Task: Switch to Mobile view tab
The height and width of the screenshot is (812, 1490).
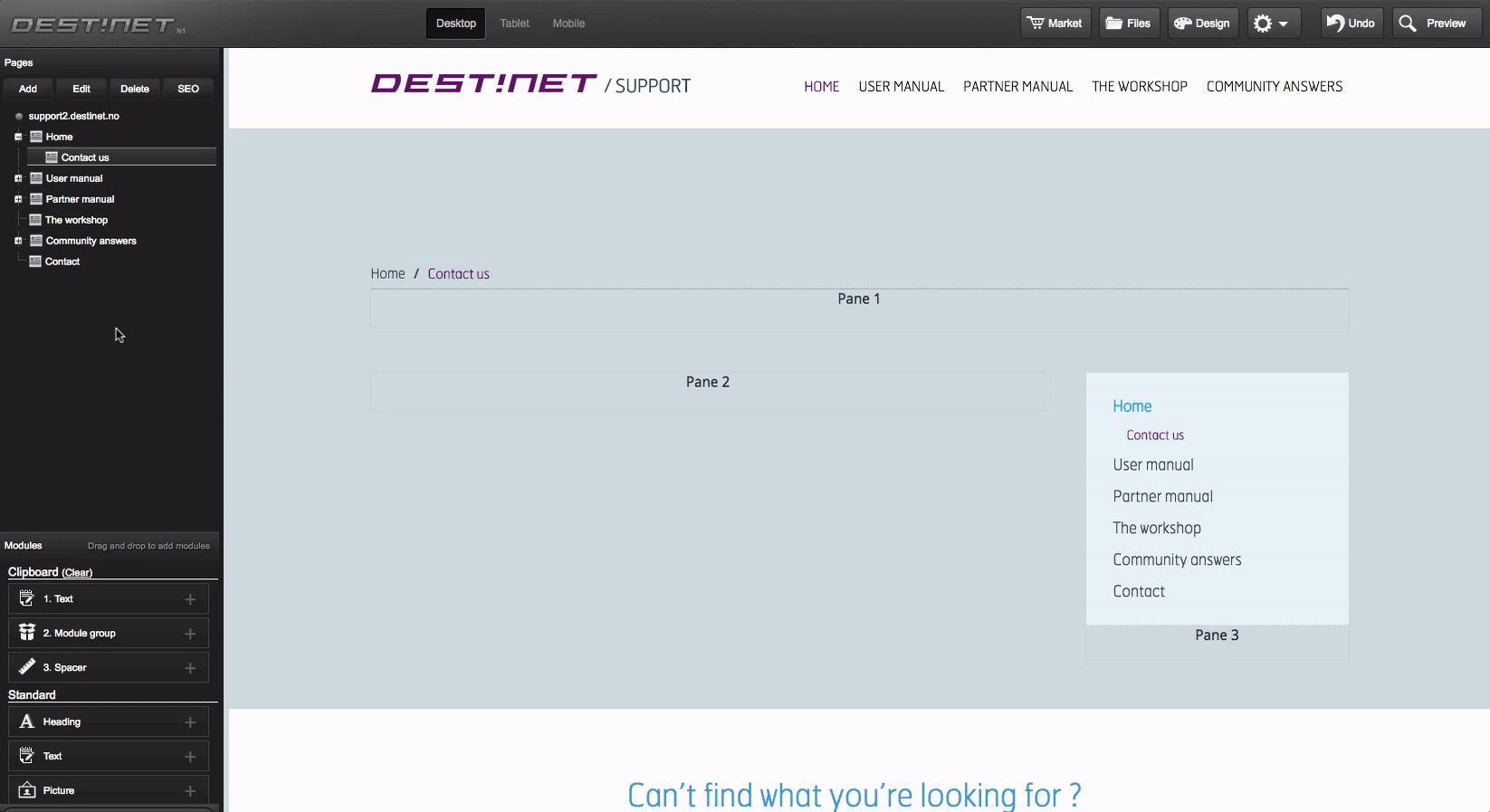Action: (568, 24)
